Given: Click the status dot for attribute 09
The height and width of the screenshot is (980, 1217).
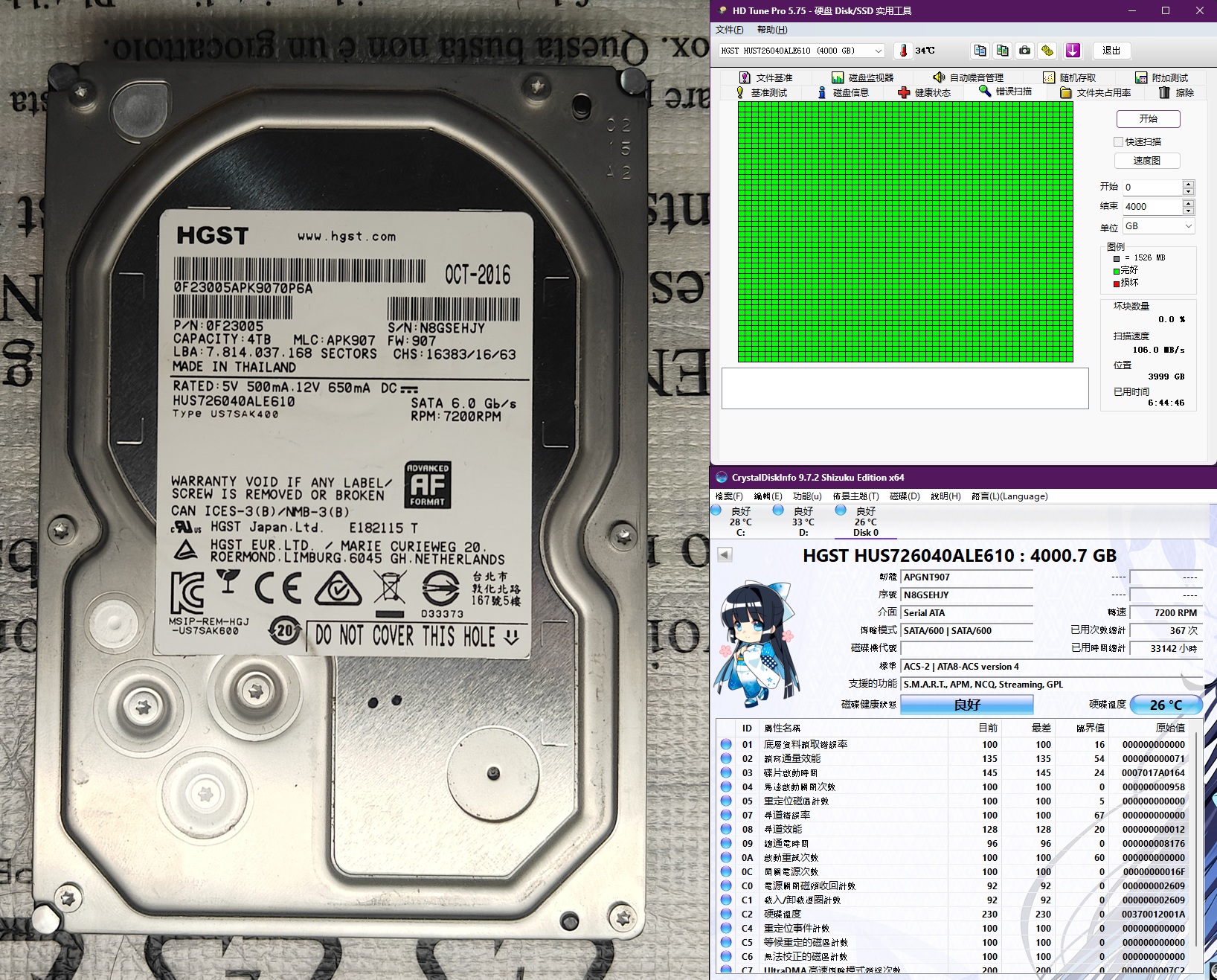Looking at the screenshot, I should coord(726,843).
